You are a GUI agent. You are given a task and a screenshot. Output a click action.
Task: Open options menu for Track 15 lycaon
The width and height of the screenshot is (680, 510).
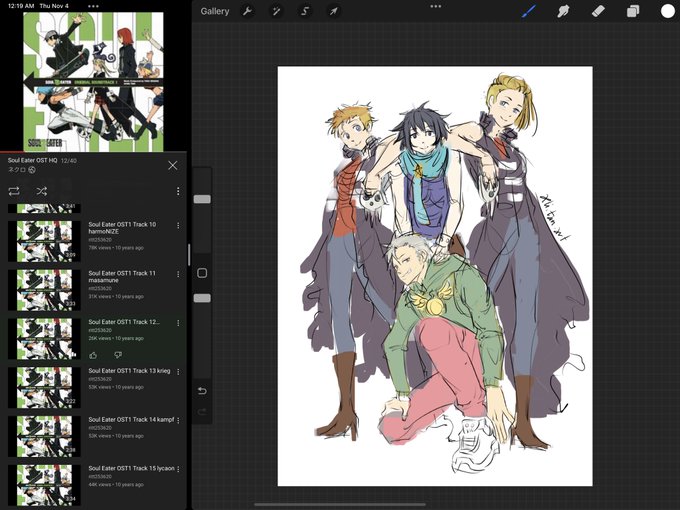[178, 469]
